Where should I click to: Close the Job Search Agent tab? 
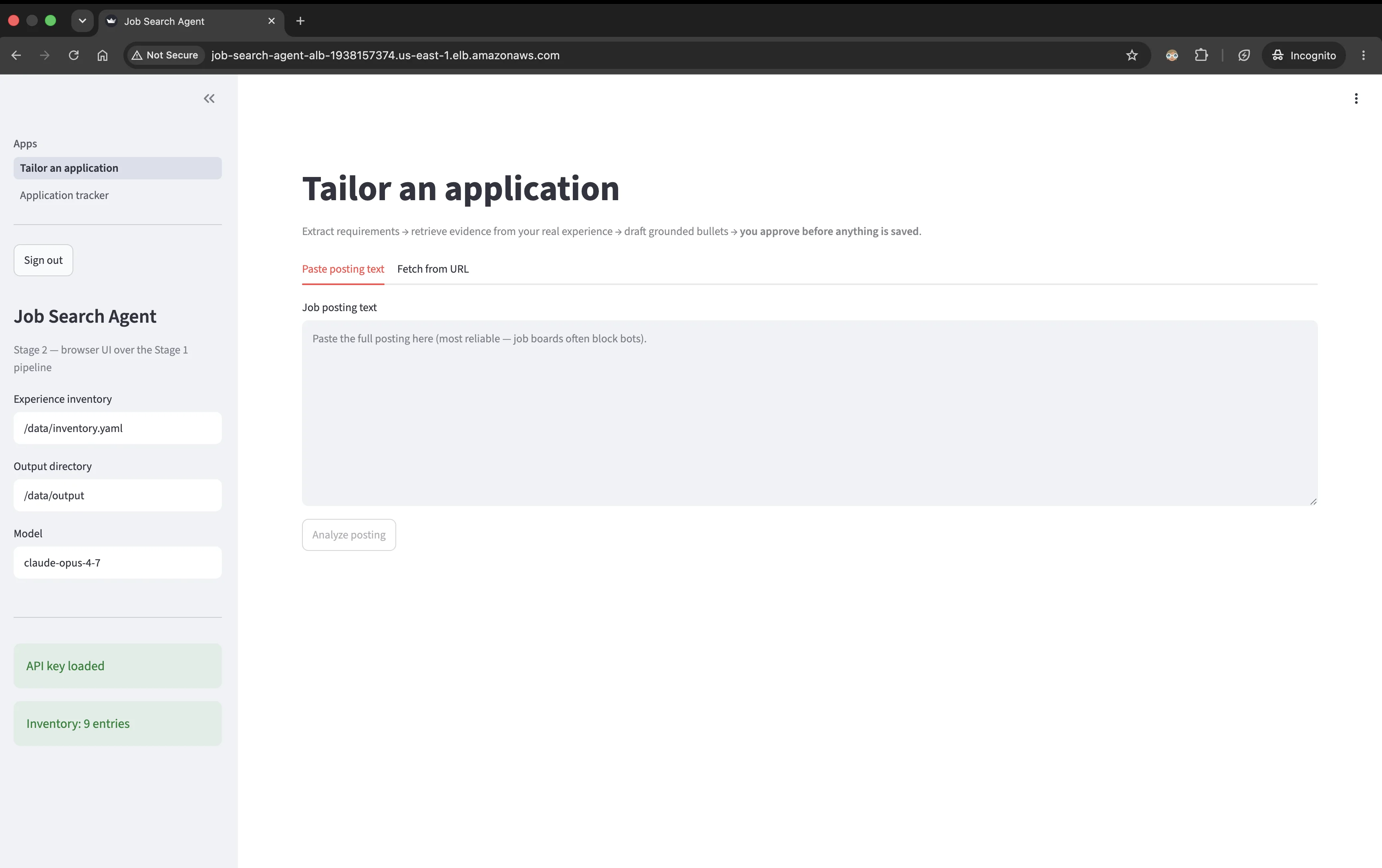(x=272, y=21)
